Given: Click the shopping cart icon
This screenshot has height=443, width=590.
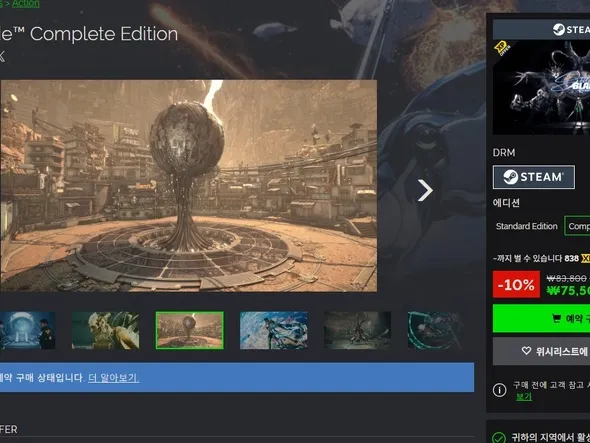Looking at the screenshot, I should [556, 318].
